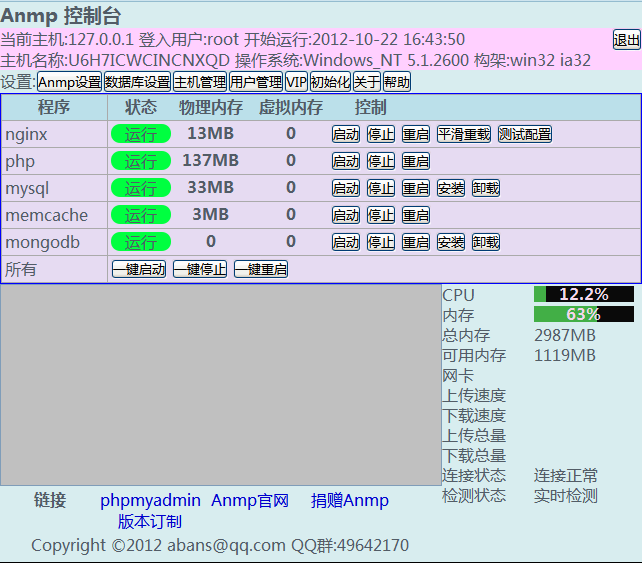The image size is (642, 563).
Task: Click 一键启动 to start all services
Action: click(139, 269)
